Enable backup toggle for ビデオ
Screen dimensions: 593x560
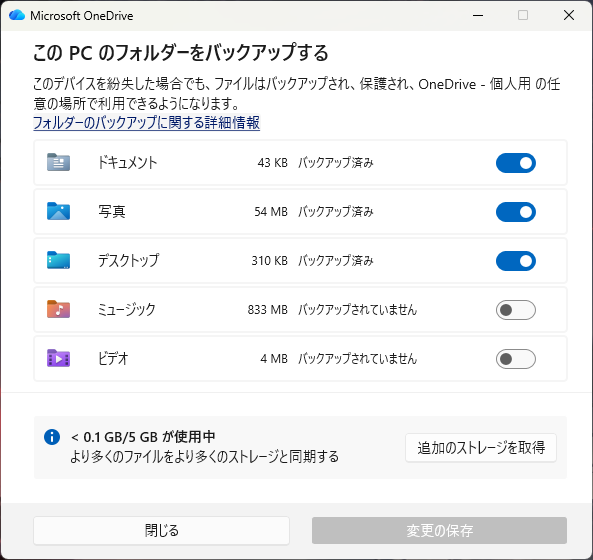coord(515,359)
